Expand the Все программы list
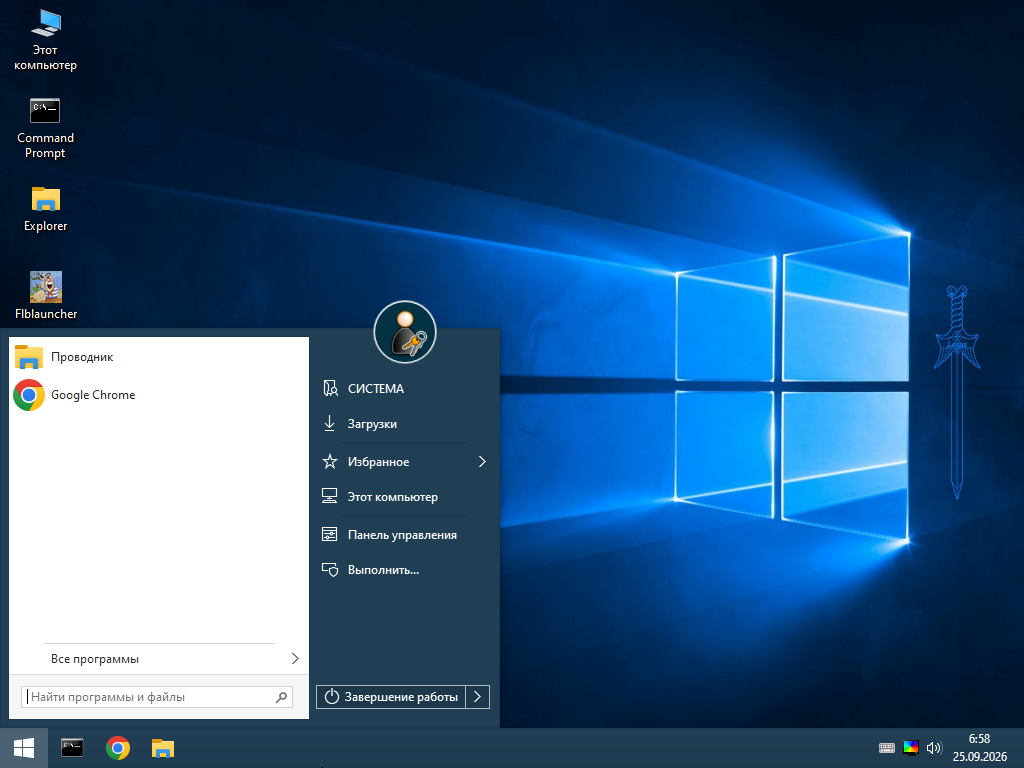The height and width of the screenshot is (768, 1024). pos(159,659)
